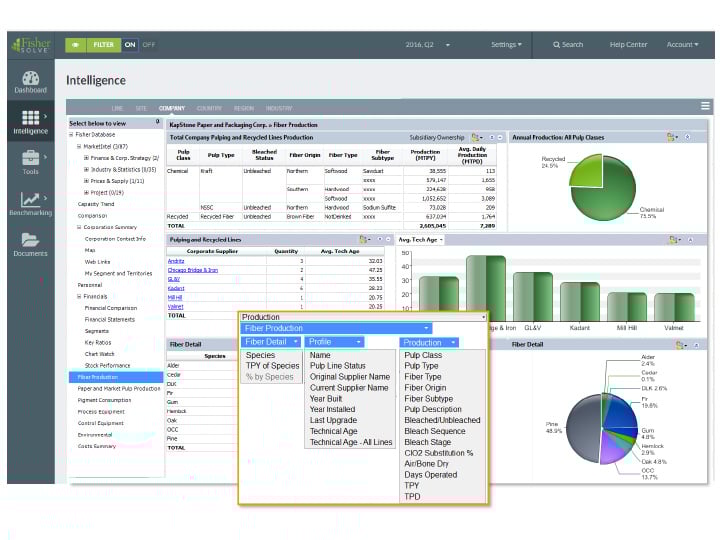This screenshot has height=540, width=722.
Task: Switch to the COUNTRY tab
Action: [209, 108]
